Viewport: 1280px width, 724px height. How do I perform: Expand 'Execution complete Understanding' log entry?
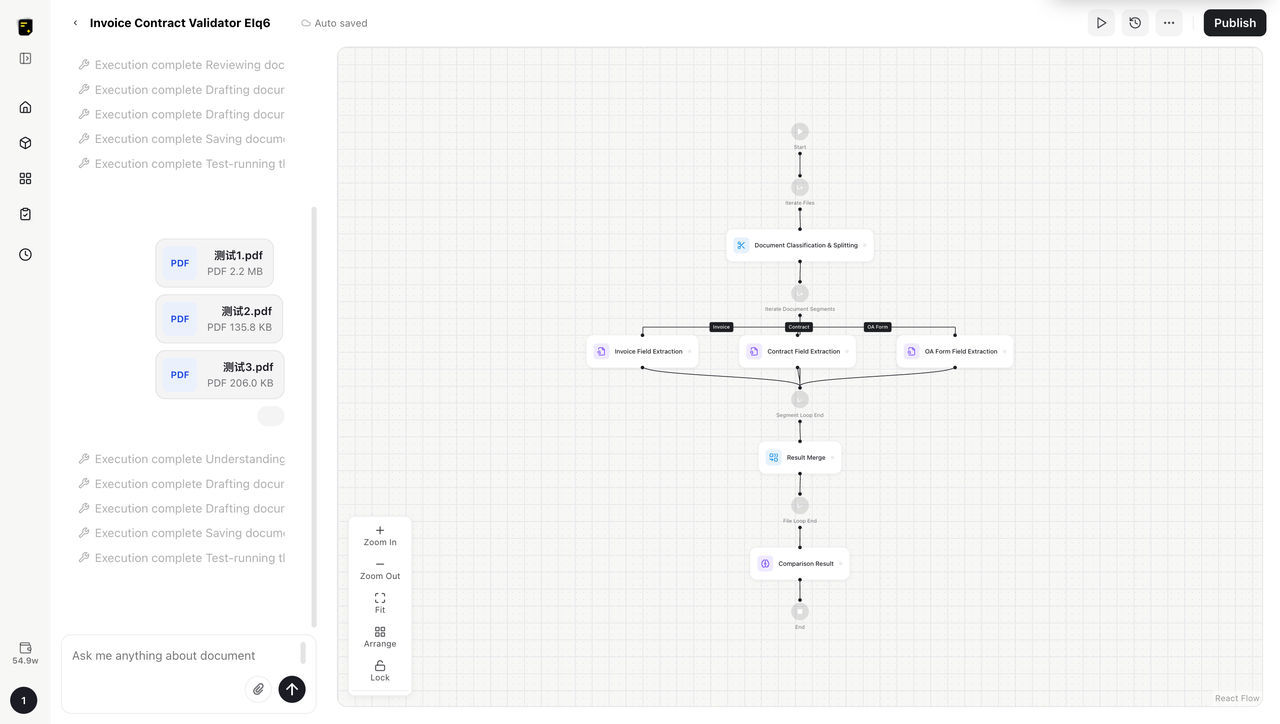181,459
